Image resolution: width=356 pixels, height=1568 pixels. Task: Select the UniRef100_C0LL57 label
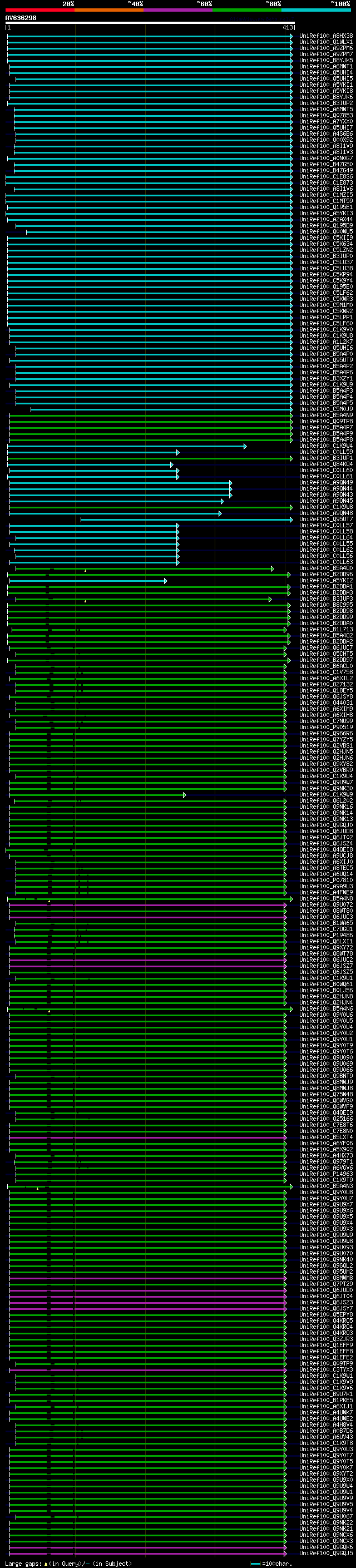[x=325, y=525]
